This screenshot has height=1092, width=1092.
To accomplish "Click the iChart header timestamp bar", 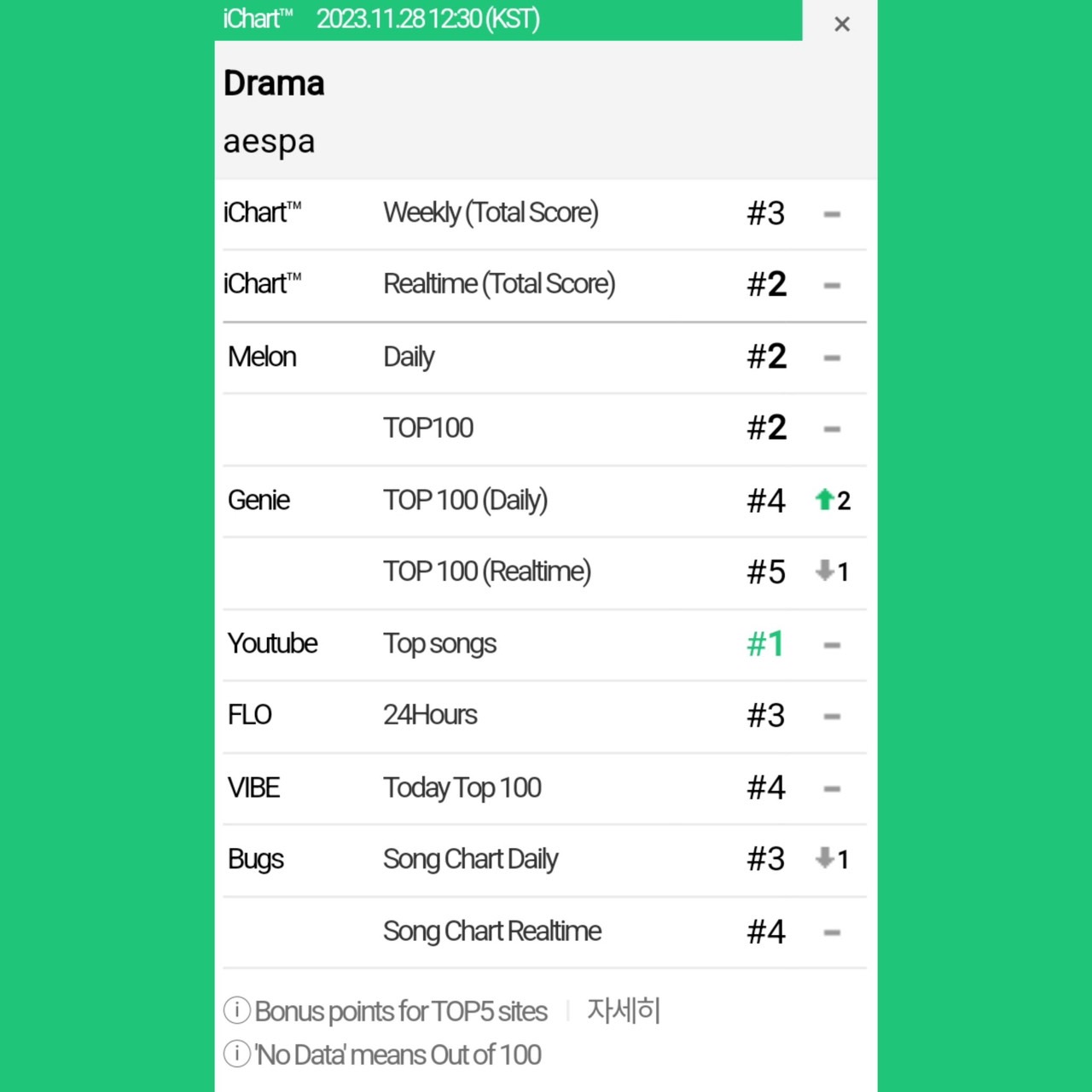I will pos(508,20).
